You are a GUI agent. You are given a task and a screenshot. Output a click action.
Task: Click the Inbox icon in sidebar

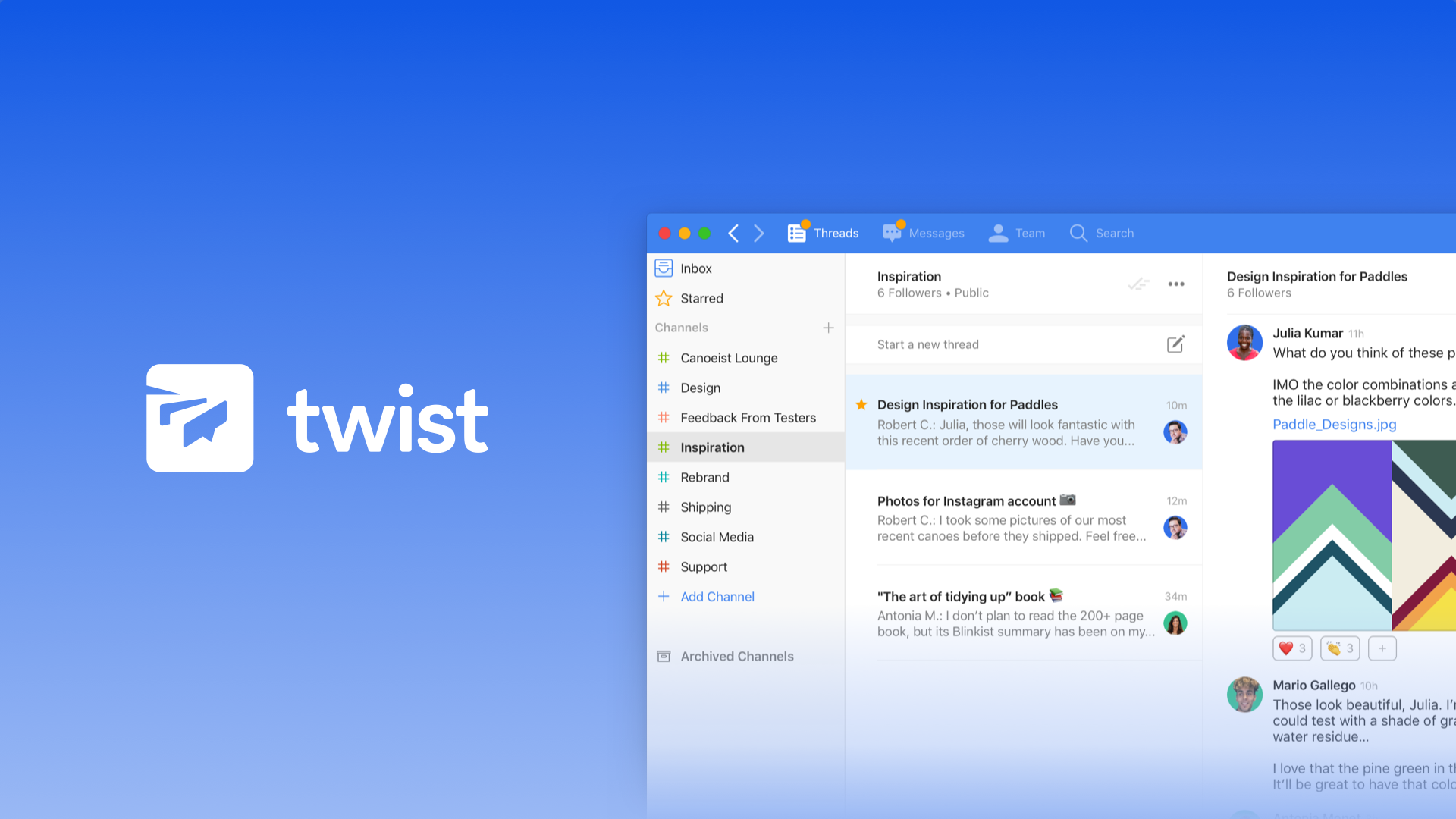(663, 268)
